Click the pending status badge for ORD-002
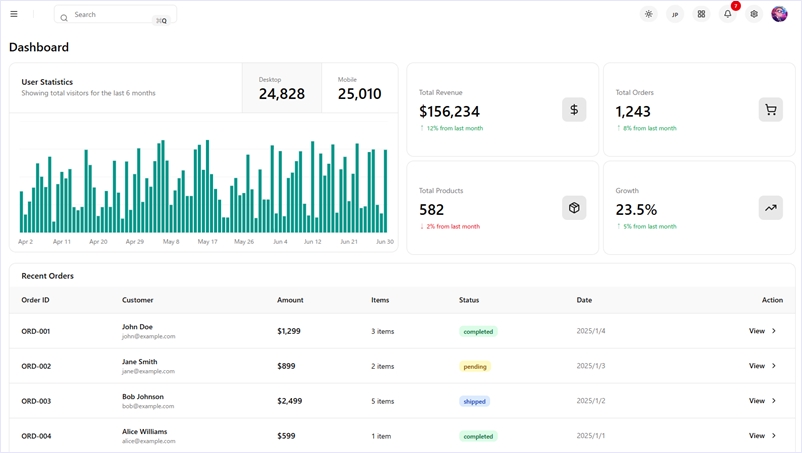The width and height of the screenshot is (802, 453). point(475,366)
